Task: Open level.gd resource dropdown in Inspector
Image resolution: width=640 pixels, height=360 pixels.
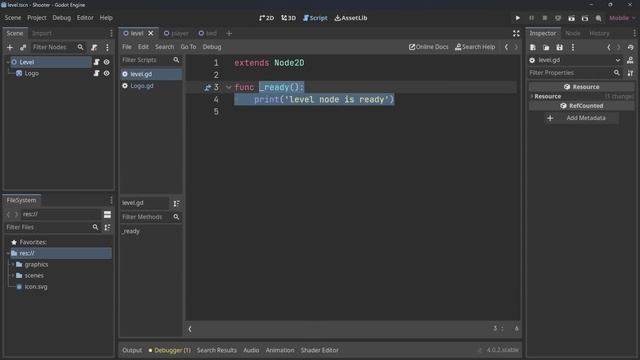Action: tap(575, 60)
